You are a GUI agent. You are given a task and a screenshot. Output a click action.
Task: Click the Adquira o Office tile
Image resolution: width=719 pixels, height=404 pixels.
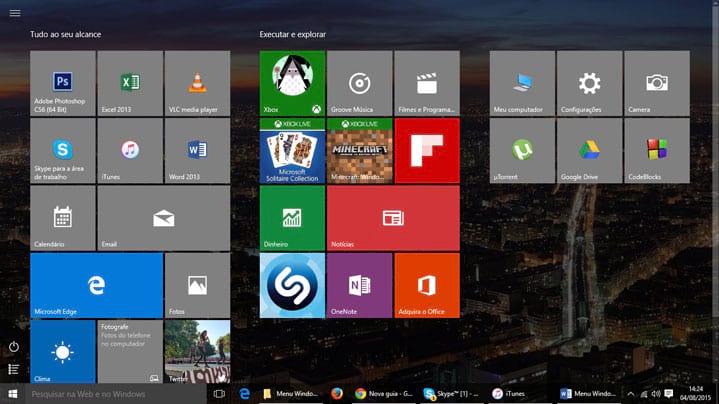(x=427, y=285)
